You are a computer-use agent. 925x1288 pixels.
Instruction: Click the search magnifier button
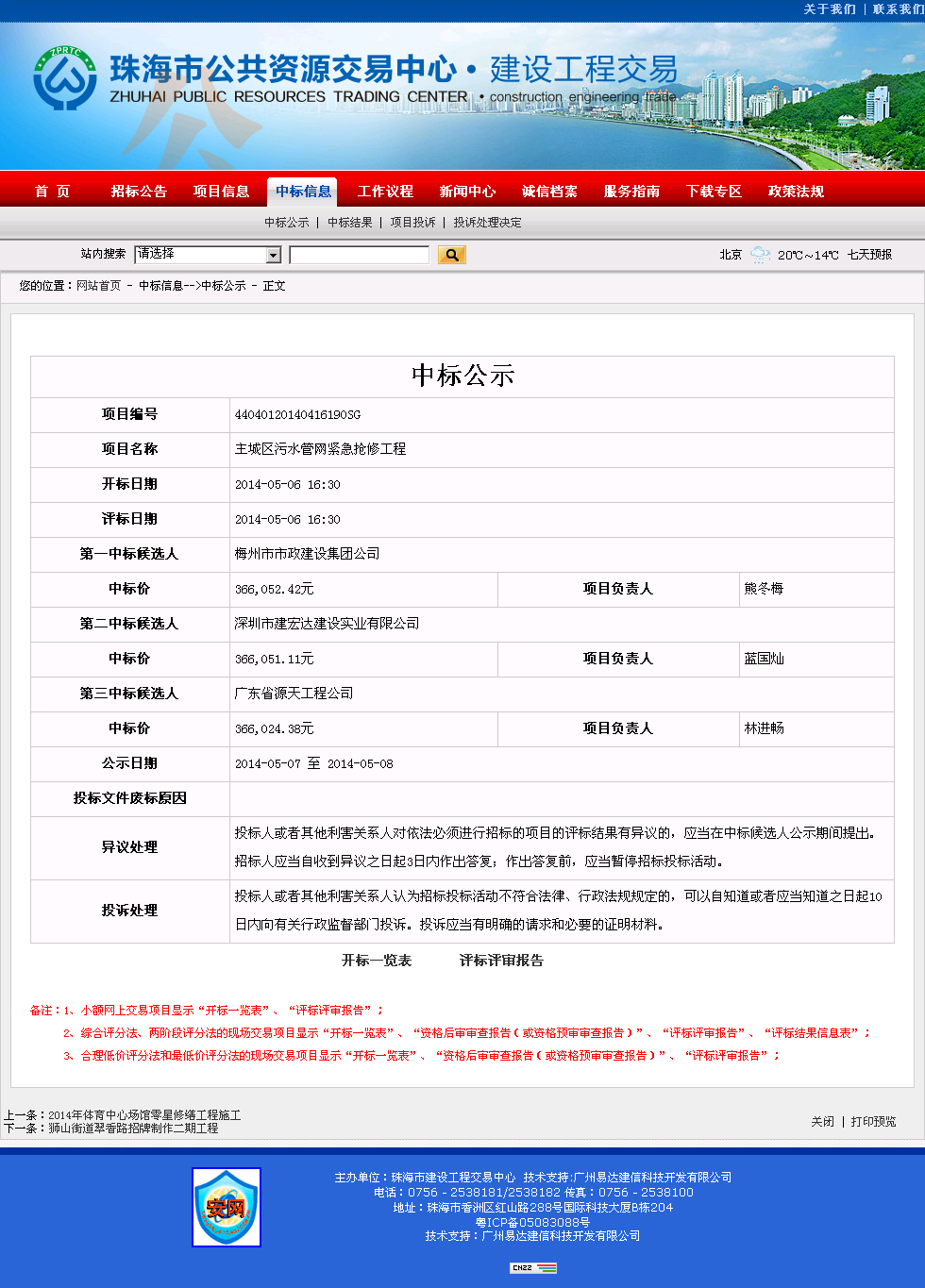click(452, 255)
